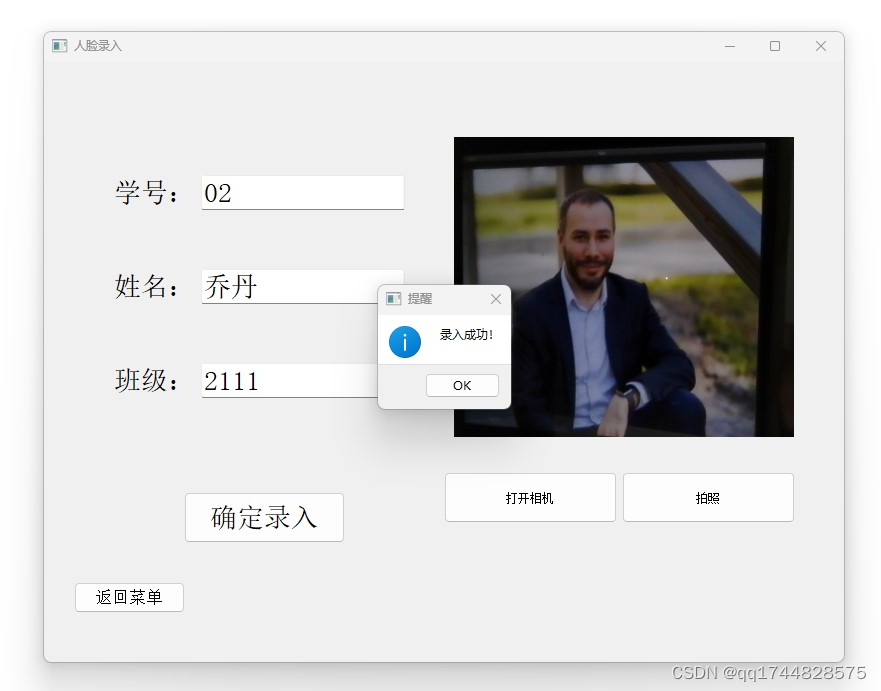This screenshot has width=881, height=691.
Task: Click the 提醒 dialog title icon
Action: 393,299
